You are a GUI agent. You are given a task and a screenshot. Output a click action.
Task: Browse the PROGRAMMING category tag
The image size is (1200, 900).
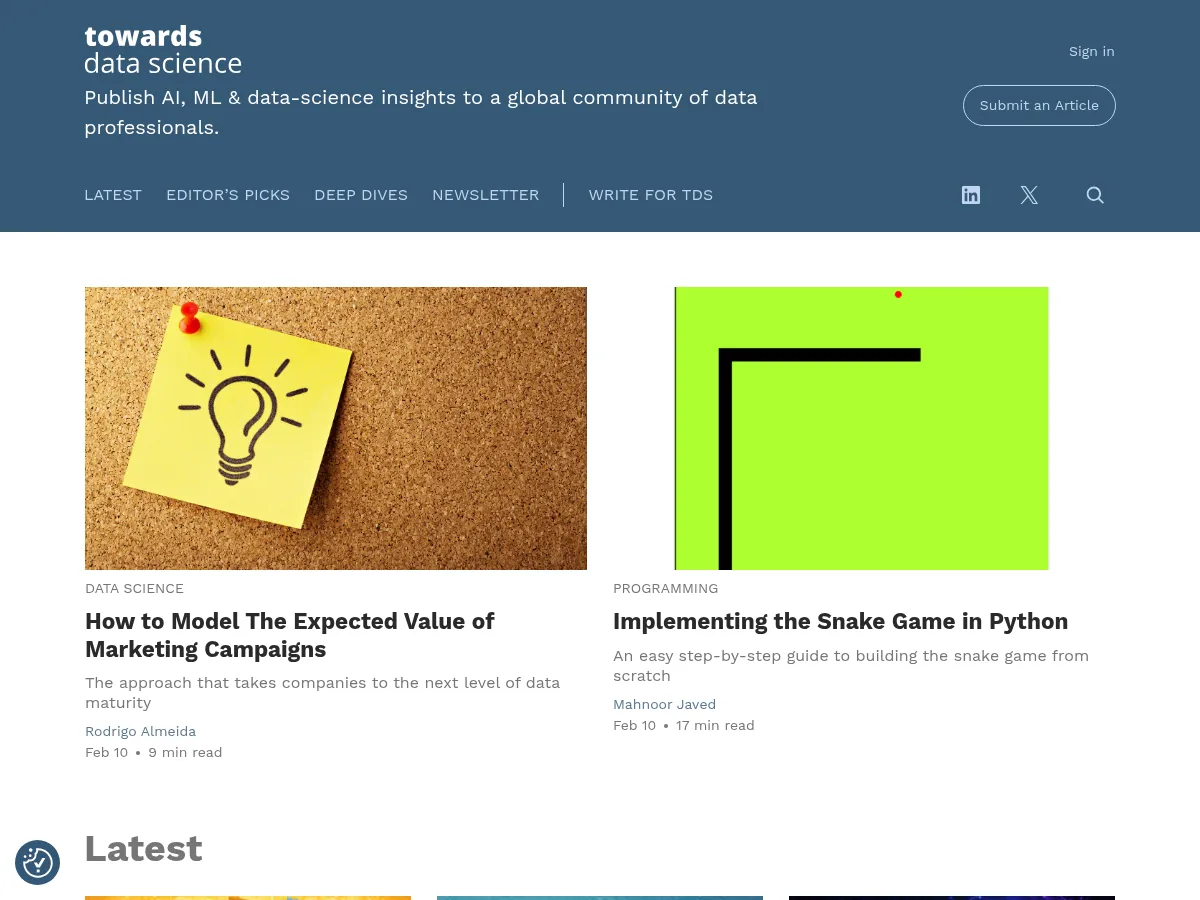665,588
